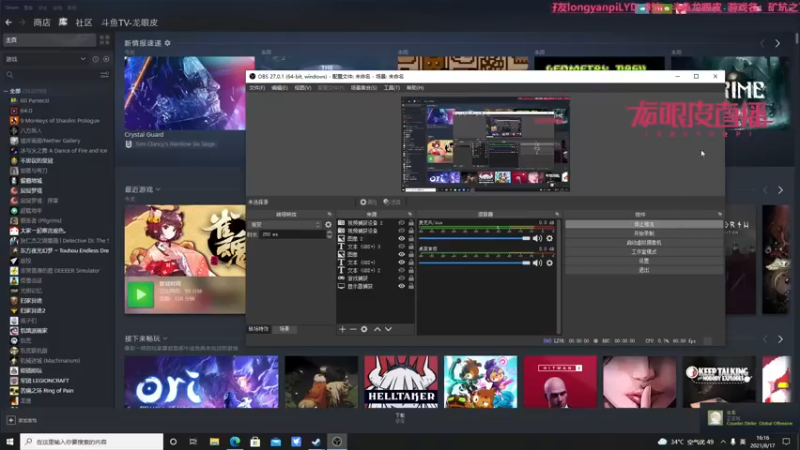
Task: Open the 工具(T) menu in OBS
Action: 392,88
